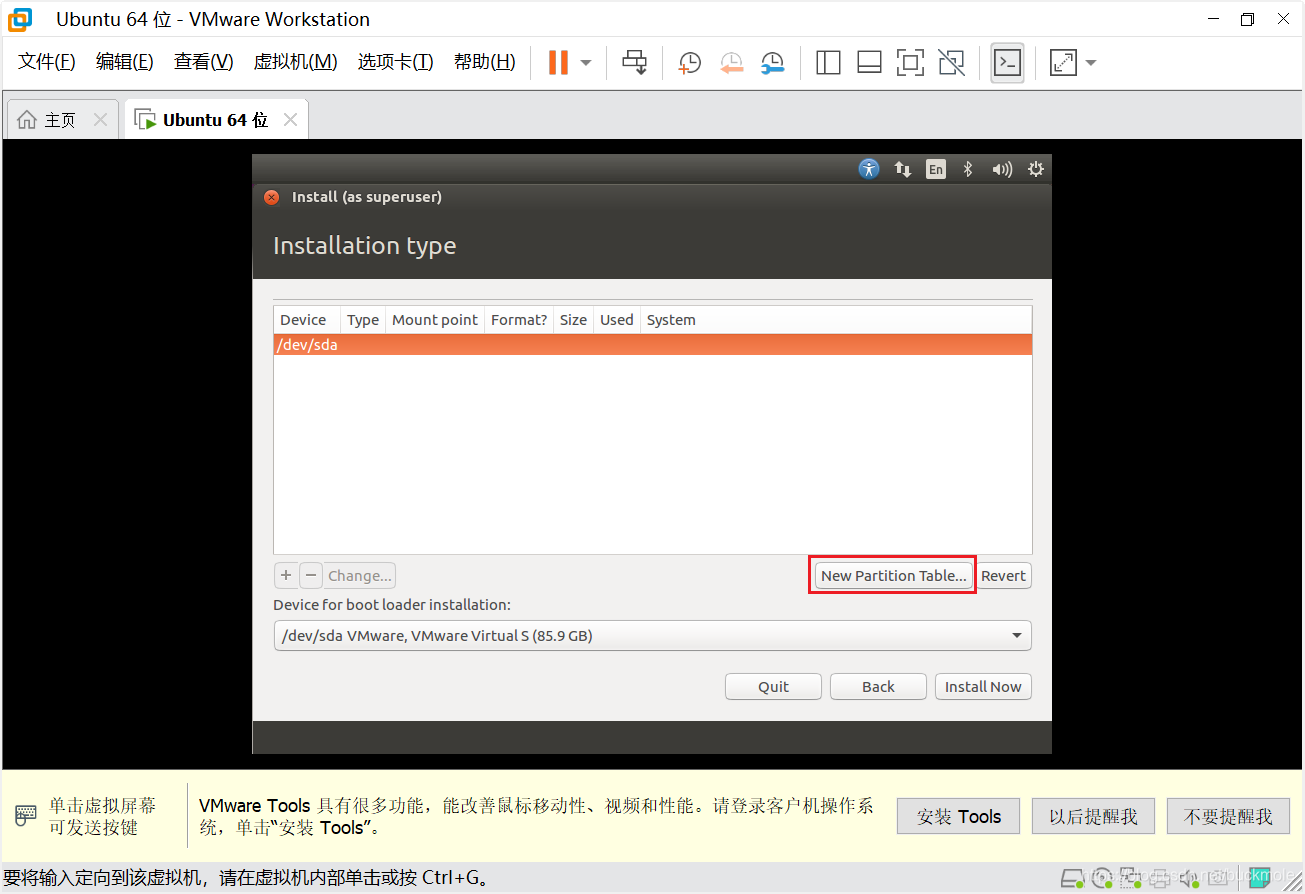Click the Size column header
1305x894 pixels.
573,320
